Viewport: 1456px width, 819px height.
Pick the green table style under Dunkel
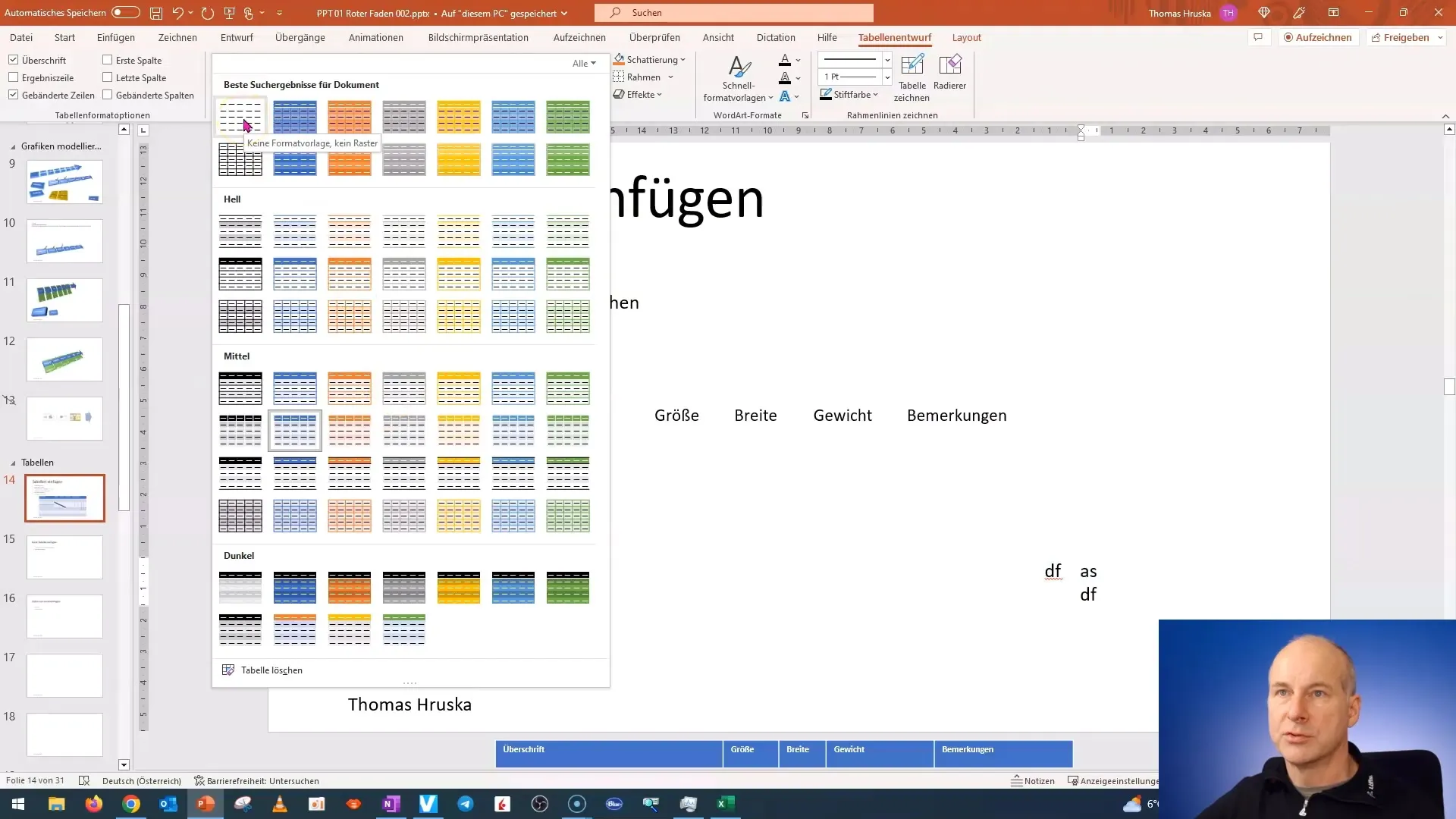tap(568, 588)
